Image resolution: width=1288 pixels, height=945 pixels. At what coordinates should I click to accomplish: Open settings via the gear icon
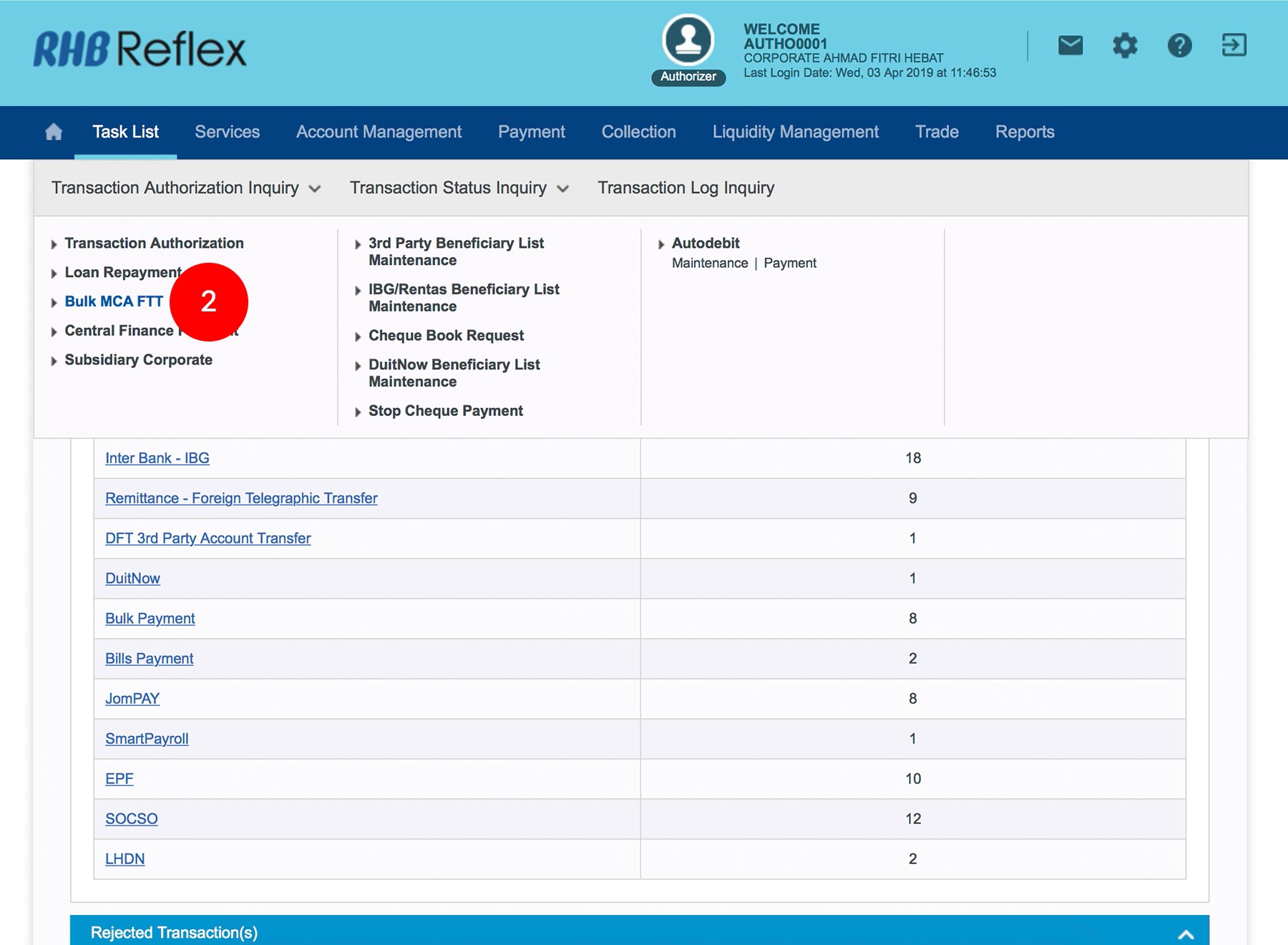(x=1124, y=46)
